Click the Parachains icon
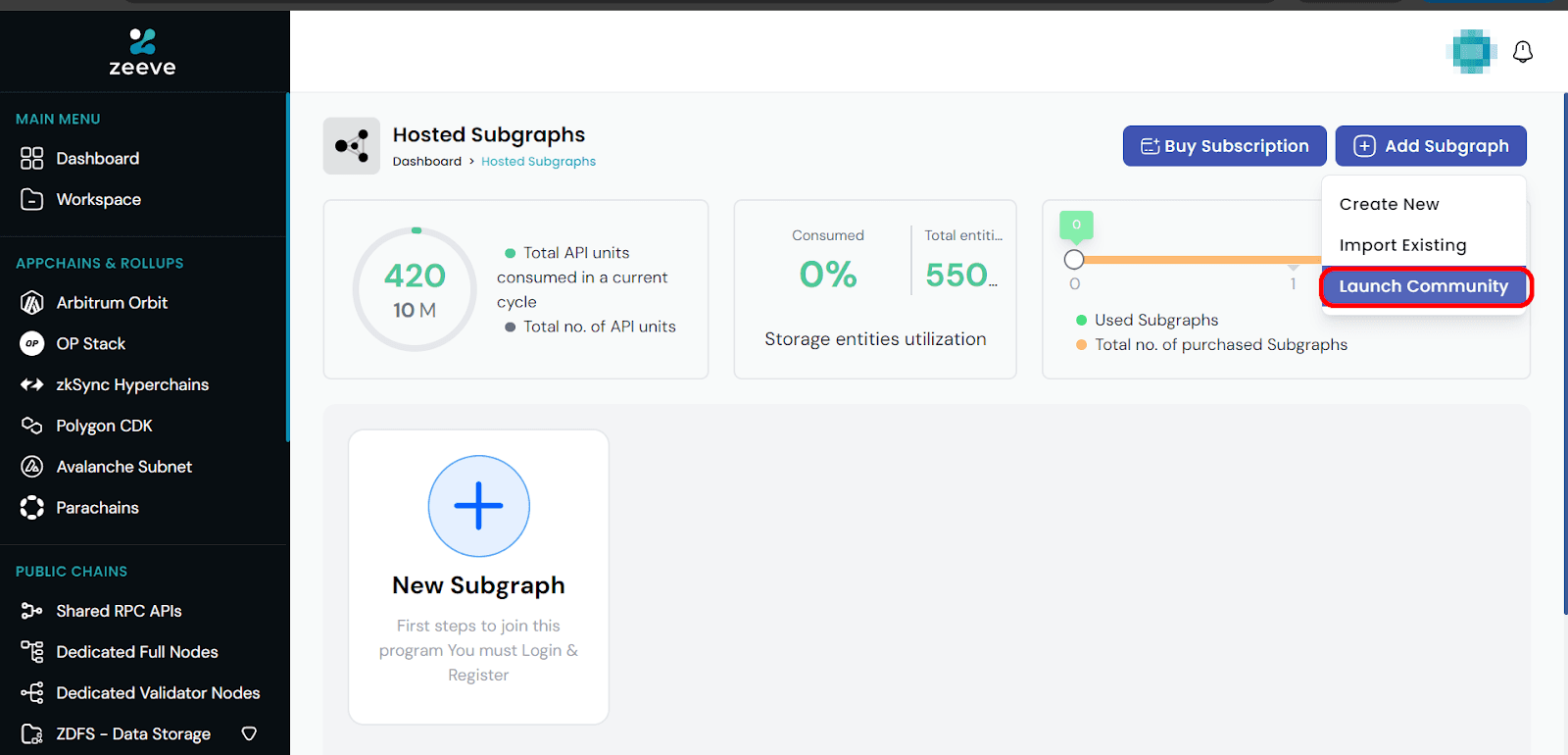This screenshot has width=1568, height=755. point(31,508)
